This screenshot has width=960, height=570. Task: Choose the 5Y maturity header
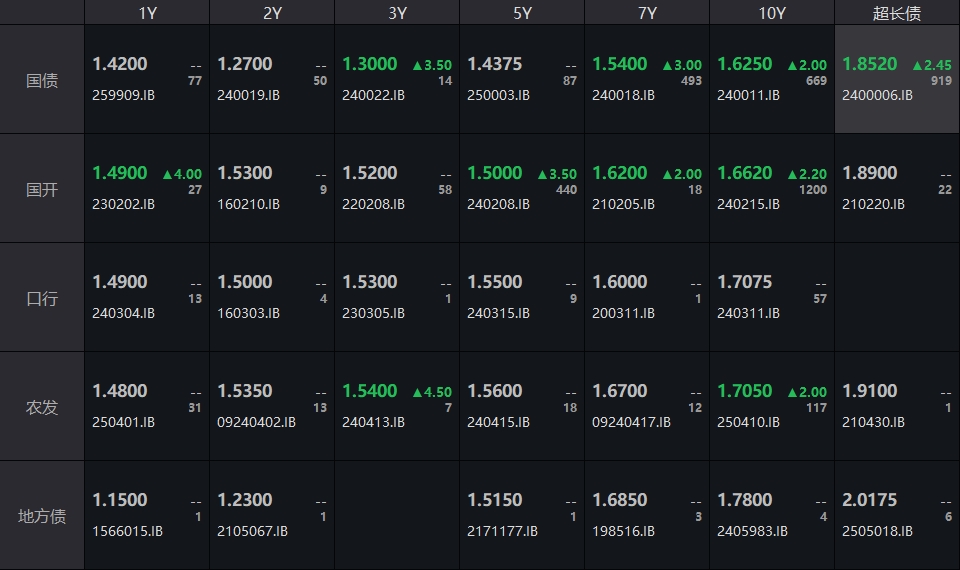(522, 13)
